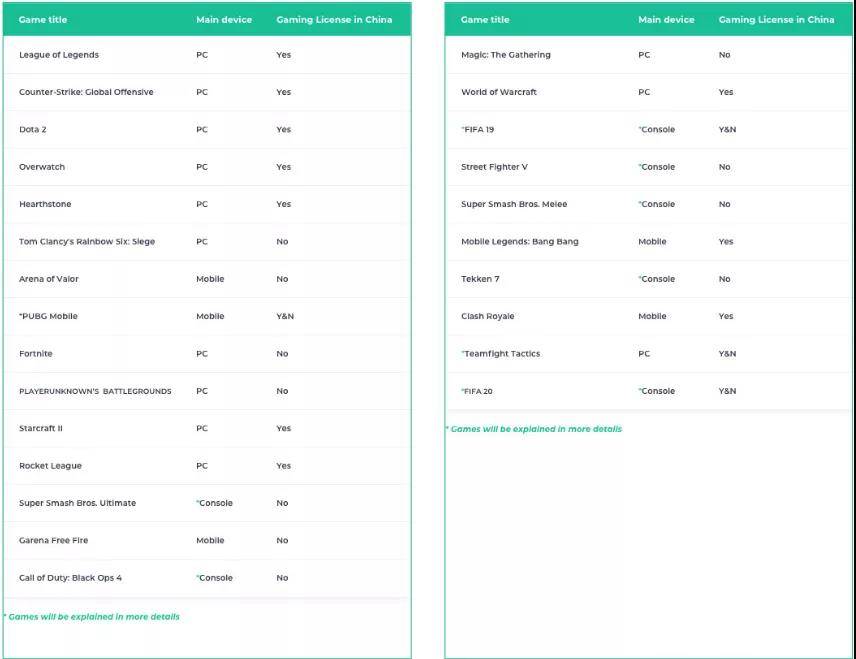Screen dimensions: 856x659
Task: Click the Dota 2 game title
Action: tap(33, 129)
